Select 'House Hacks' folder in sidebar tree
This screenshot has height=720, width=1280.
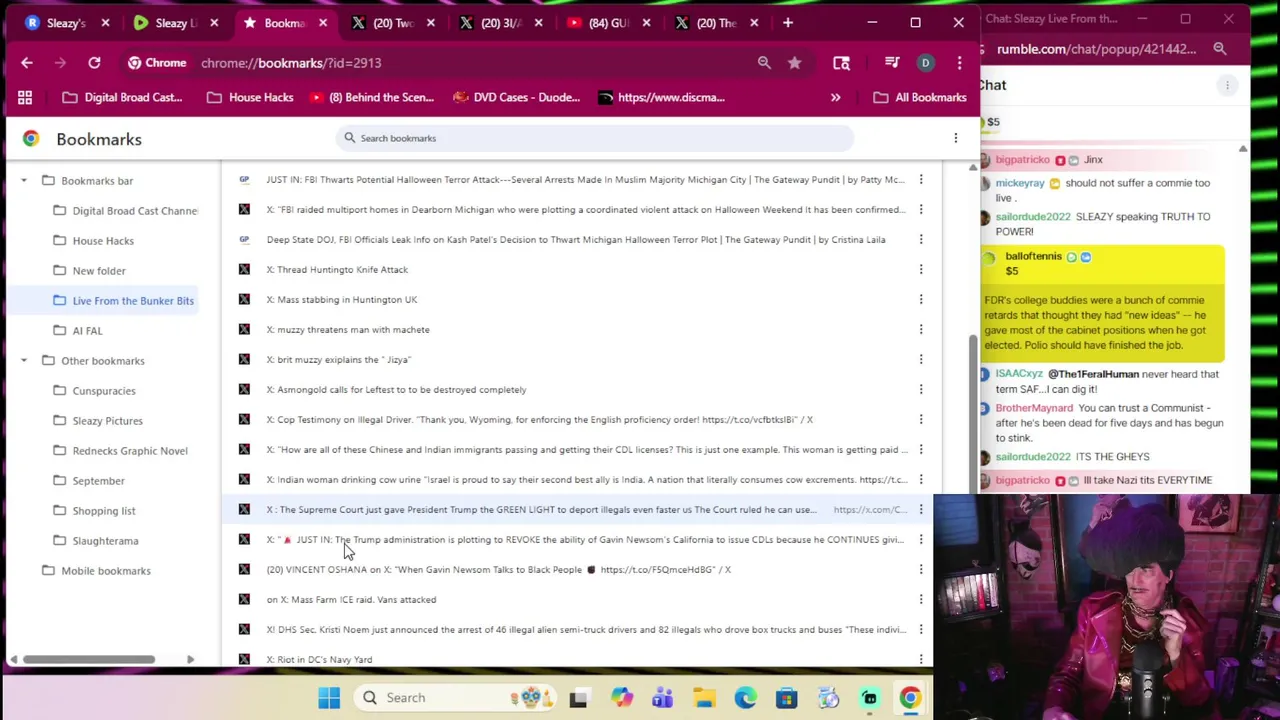point(93,240)
